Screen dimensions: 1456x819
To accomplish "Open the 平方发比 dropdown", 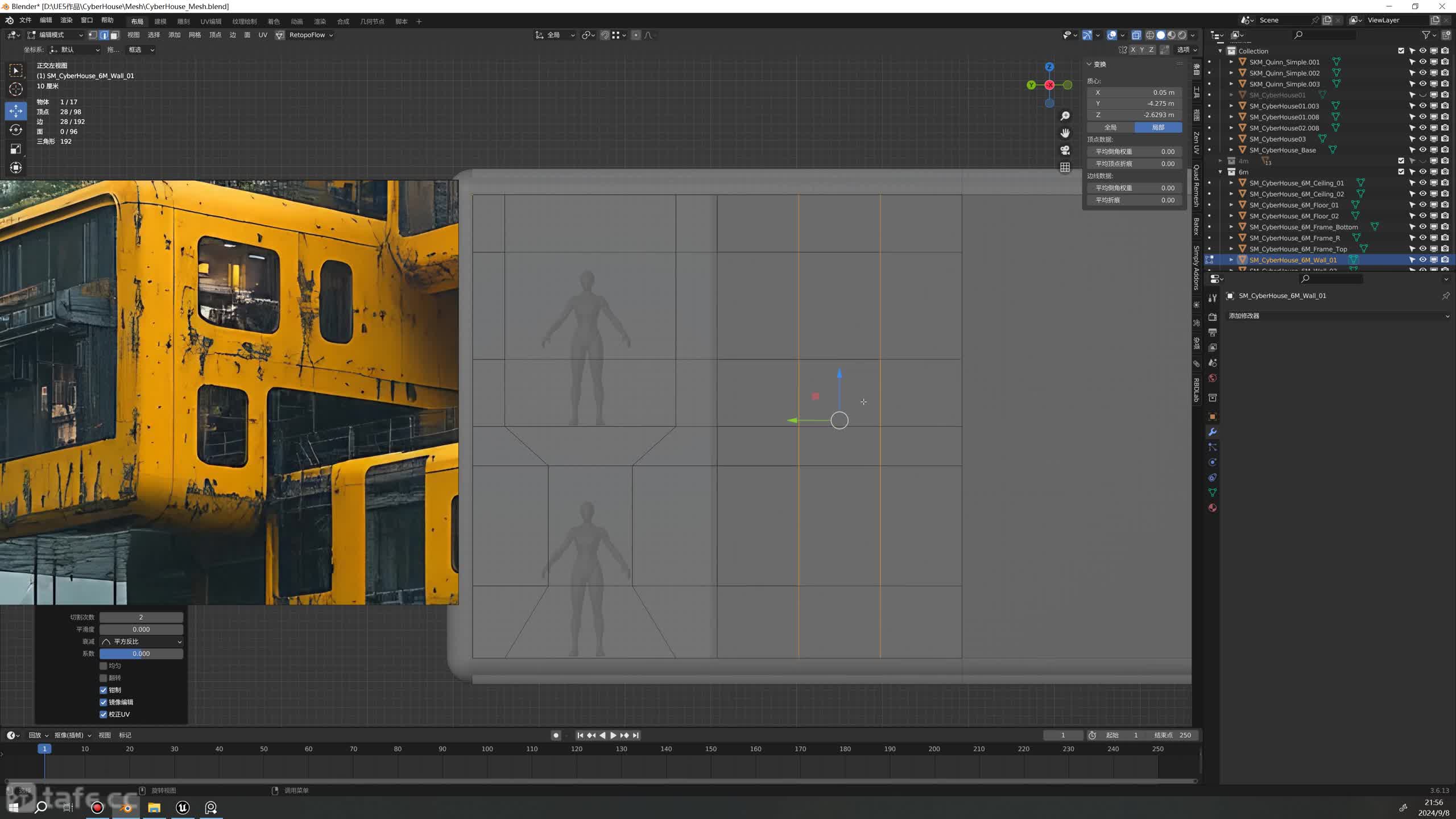I will point(141,641).
